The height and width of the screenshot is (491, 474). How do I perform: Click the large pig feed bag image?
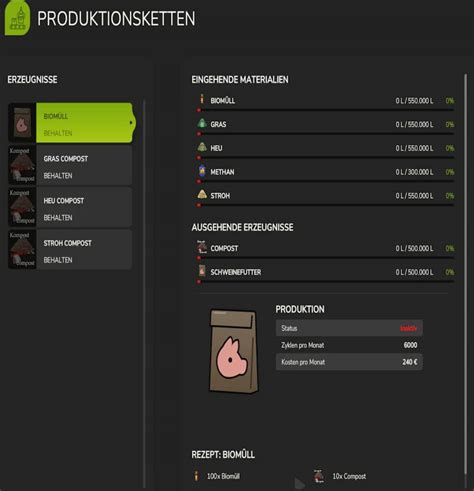[234, 351]
